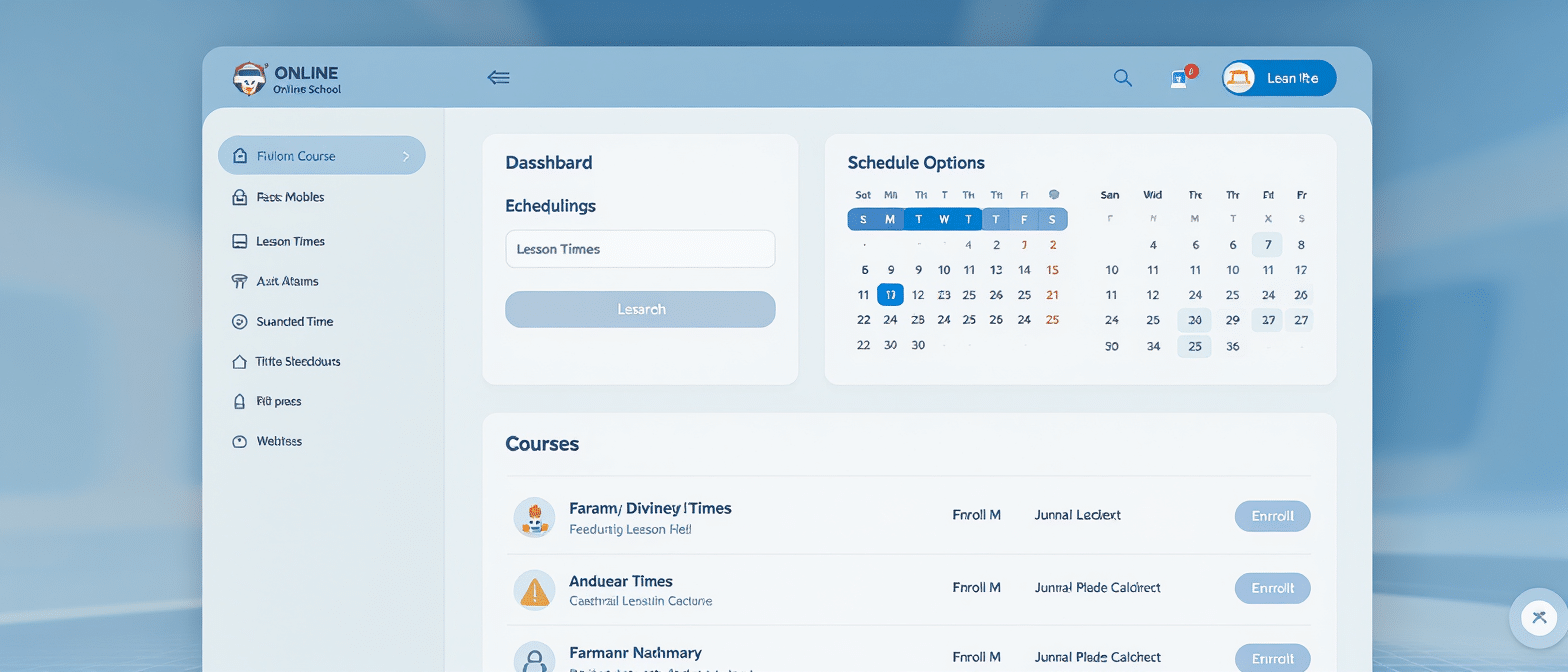Click the Schedule Options heading
Screen dimensions: 1568x672
(x=916, y=162)
